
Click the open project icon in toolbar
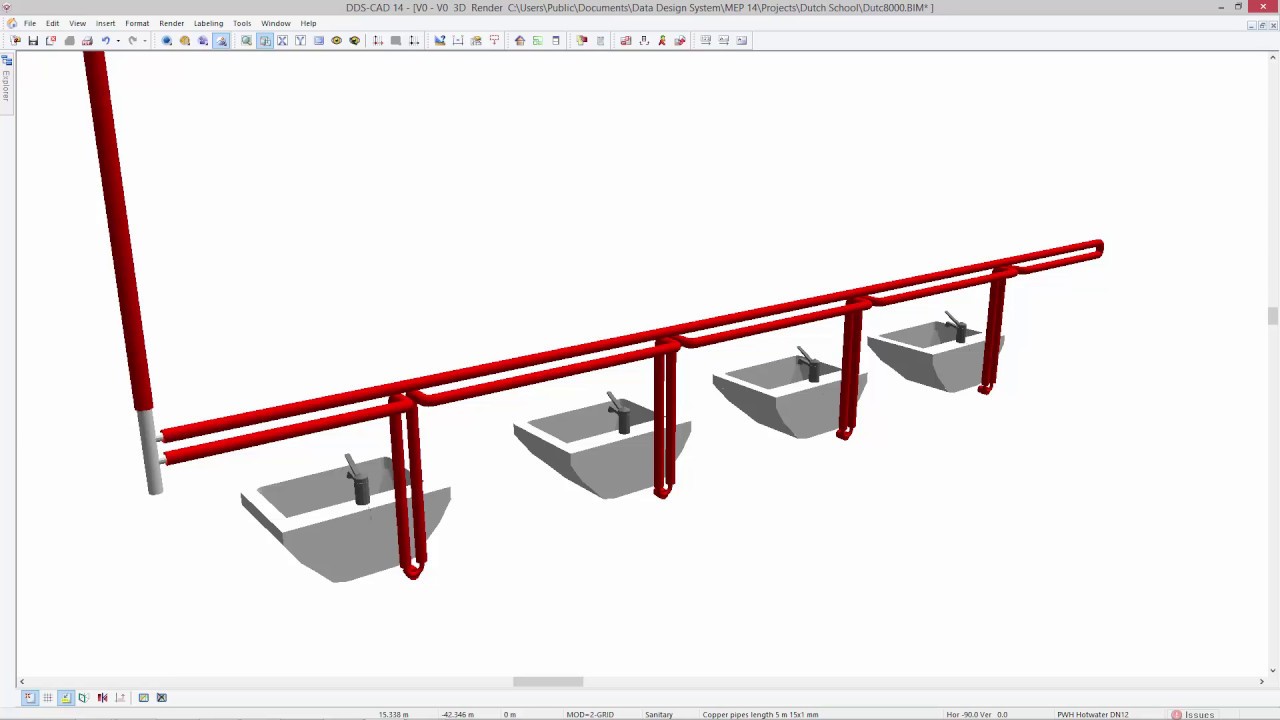15,40
